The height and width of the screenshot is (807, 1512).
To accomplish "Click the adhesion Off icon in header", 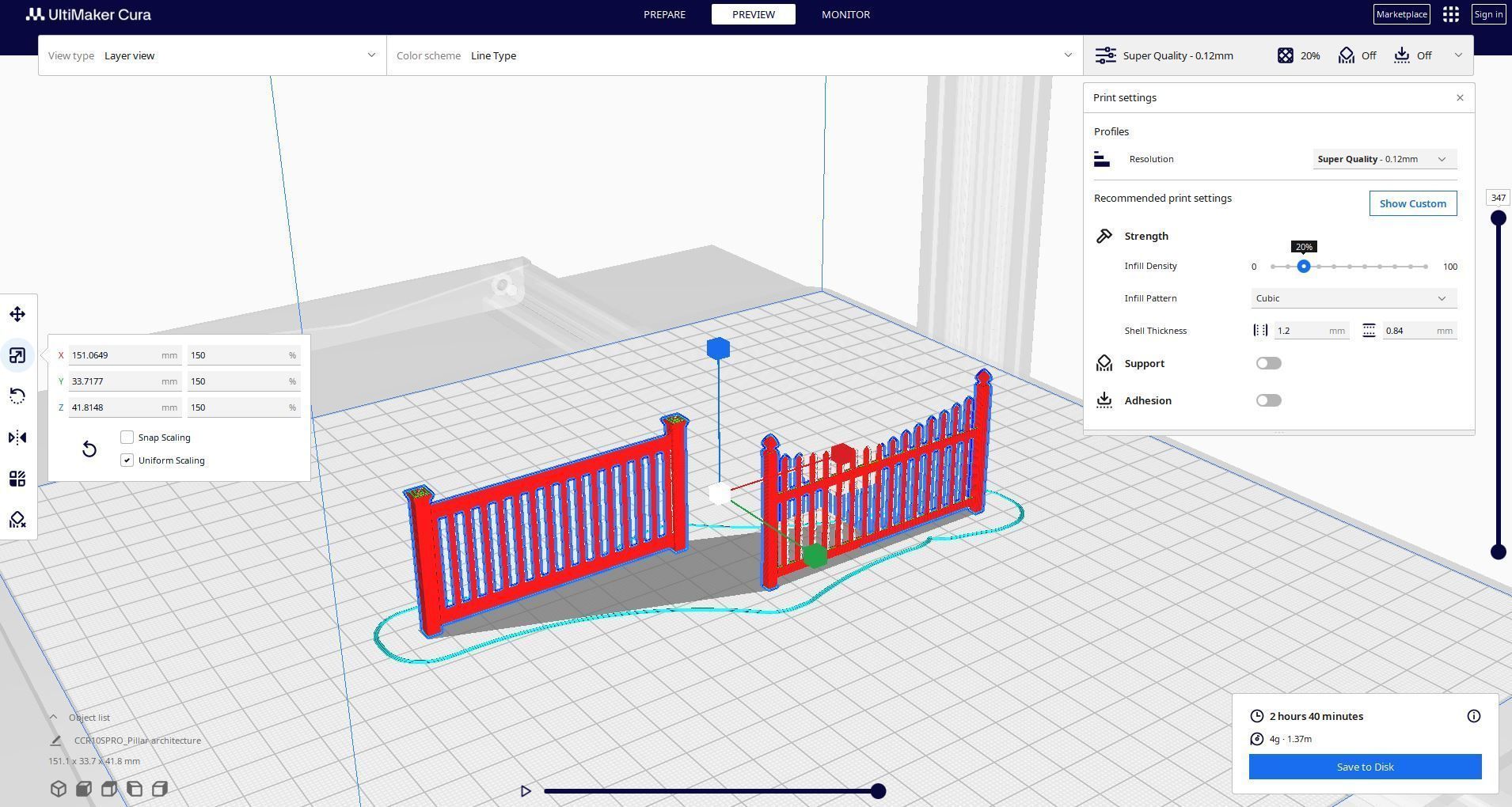I will click(1402, 55).
